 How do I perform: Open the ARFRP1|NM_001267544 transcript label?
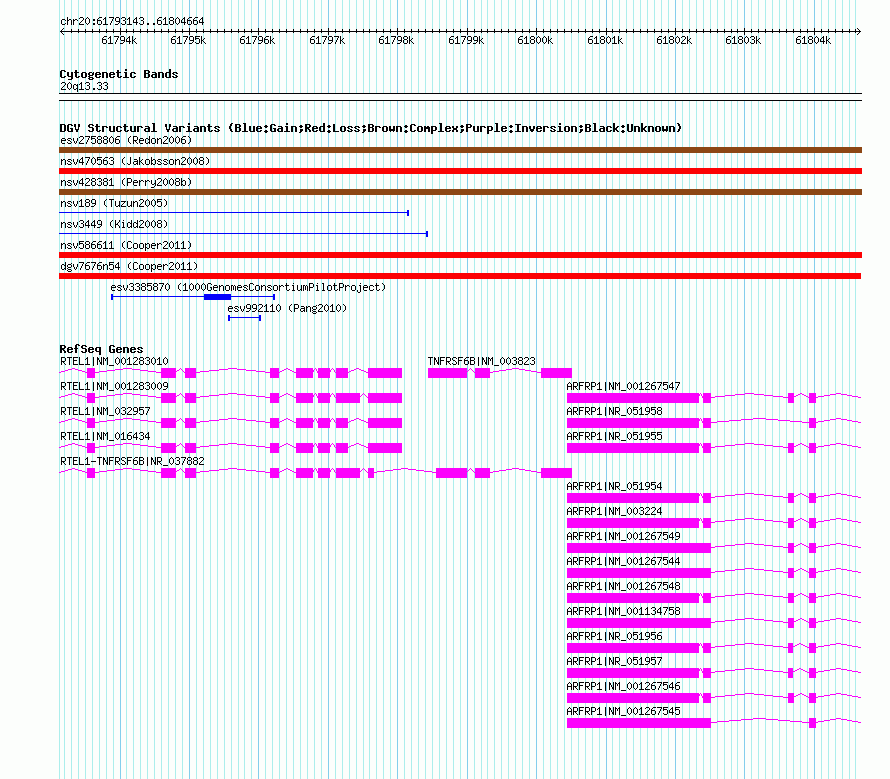623,561
